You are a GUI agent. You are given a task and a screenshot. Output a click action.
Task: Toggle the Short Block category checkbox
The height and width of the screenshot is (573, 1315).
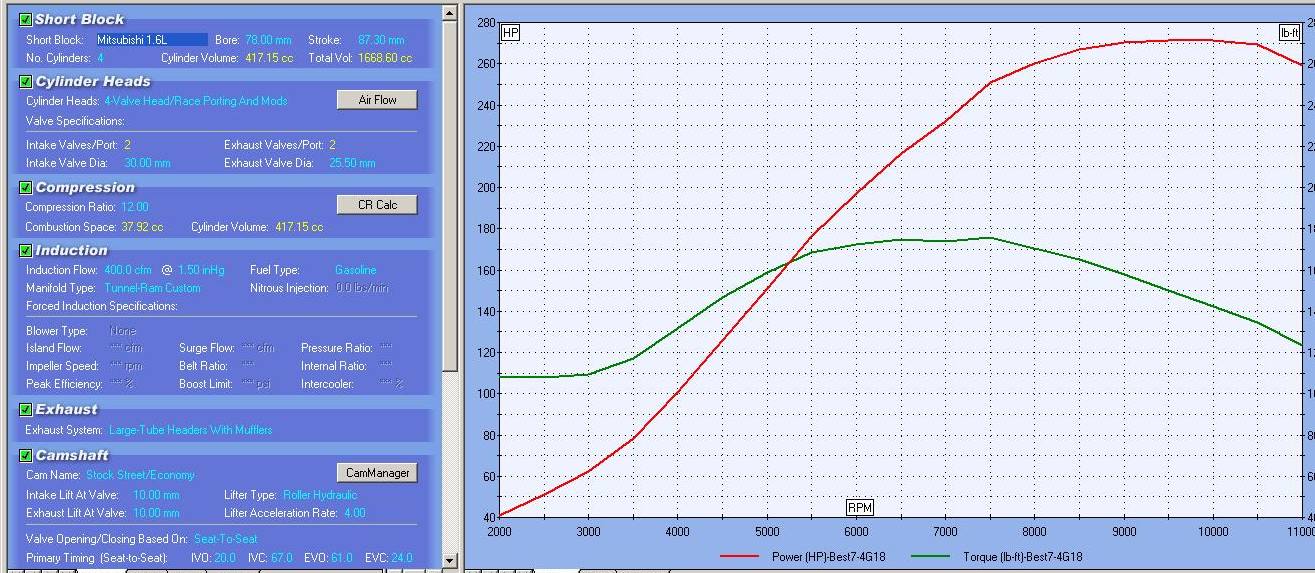click(x=26, y=19)
